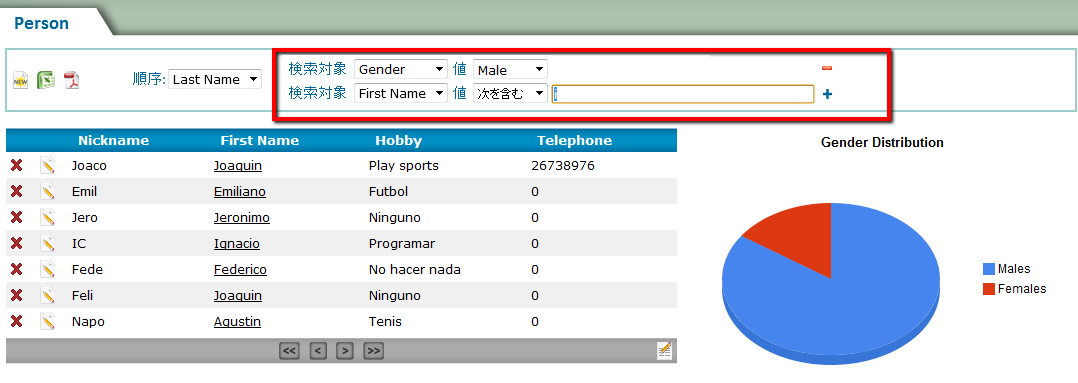Focus the First Name filter text field
The height and width of the screenshot is (383, 1078).
(x=683, y=94)
